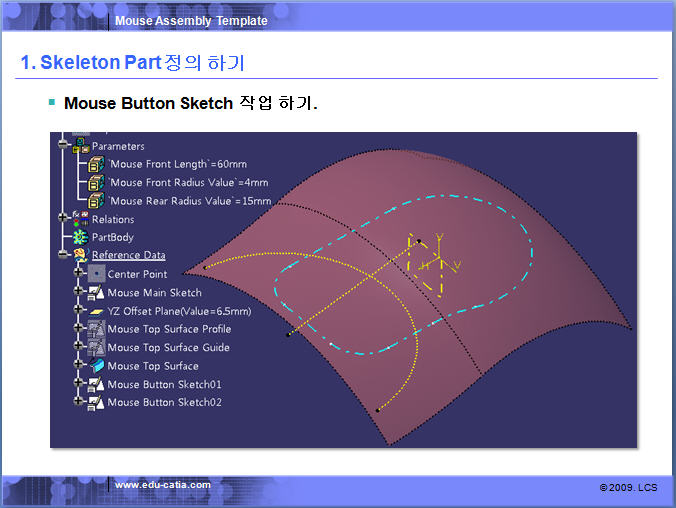Click the Parameters node icon
Viewport: 676px width, 508px height.
pyautogui.click(x=79, y=146)
